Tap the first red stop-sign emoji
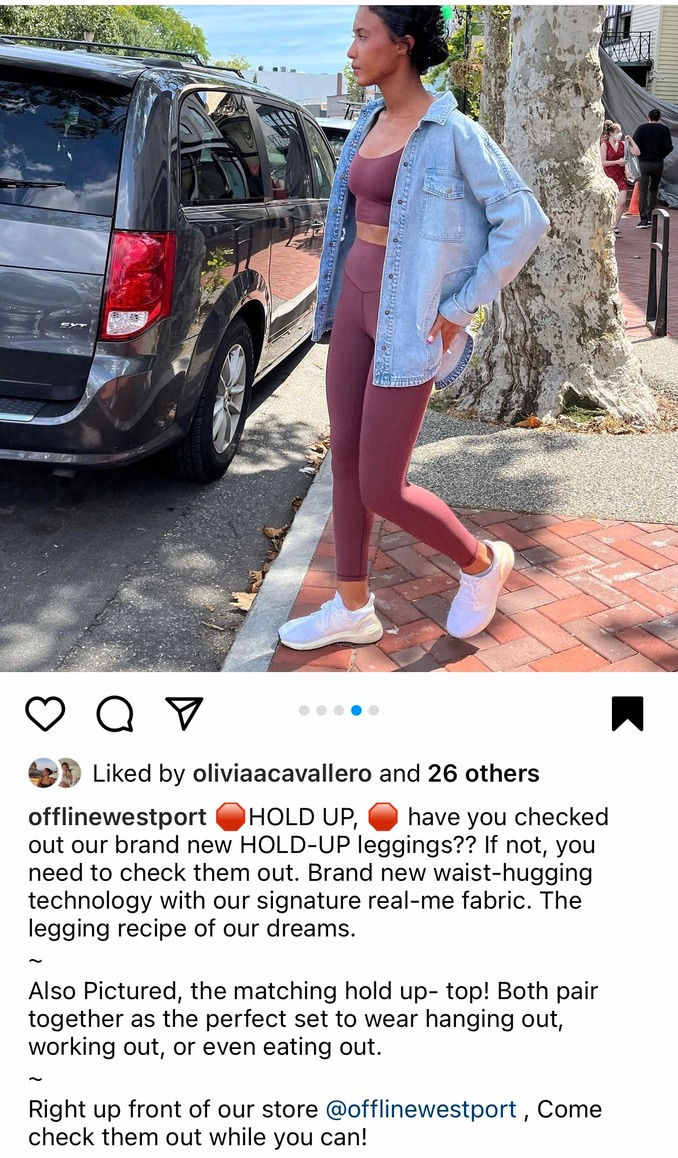The height and width of the screenshot is (1158, 678). pos(230,818)
